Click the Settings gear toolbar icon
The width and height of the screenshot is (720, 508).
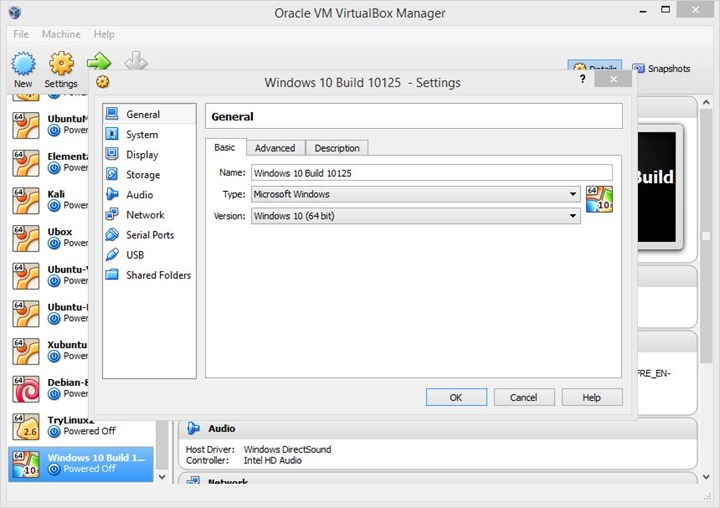pos(61,64)
